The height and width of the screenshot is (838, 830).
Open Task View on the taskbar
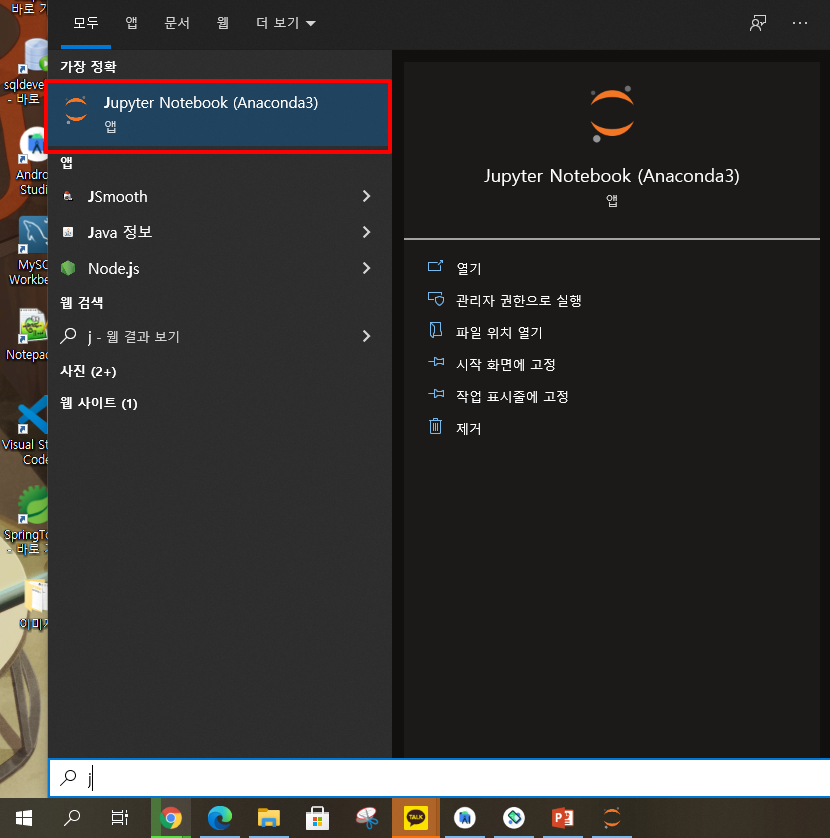coord(120,818)
